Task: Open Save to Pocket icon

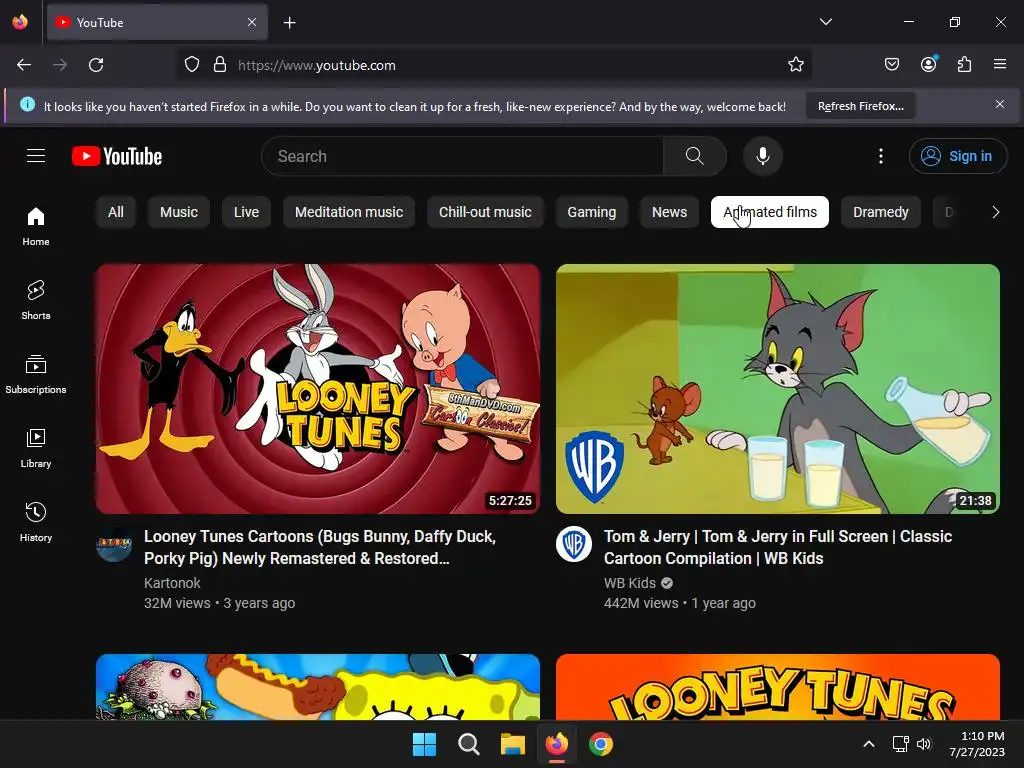Action: click(892, 65)
